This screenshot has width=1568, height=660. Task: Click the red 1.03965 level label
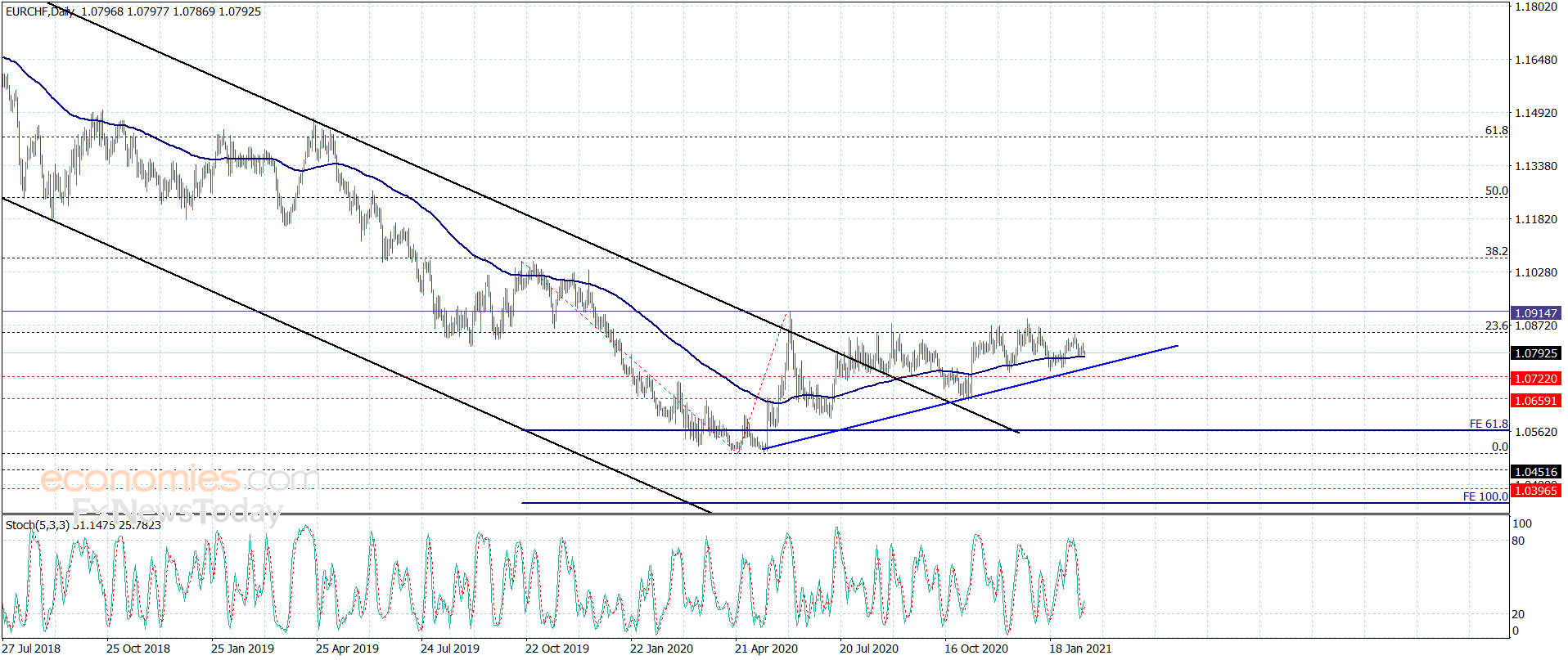[1536, 490]
